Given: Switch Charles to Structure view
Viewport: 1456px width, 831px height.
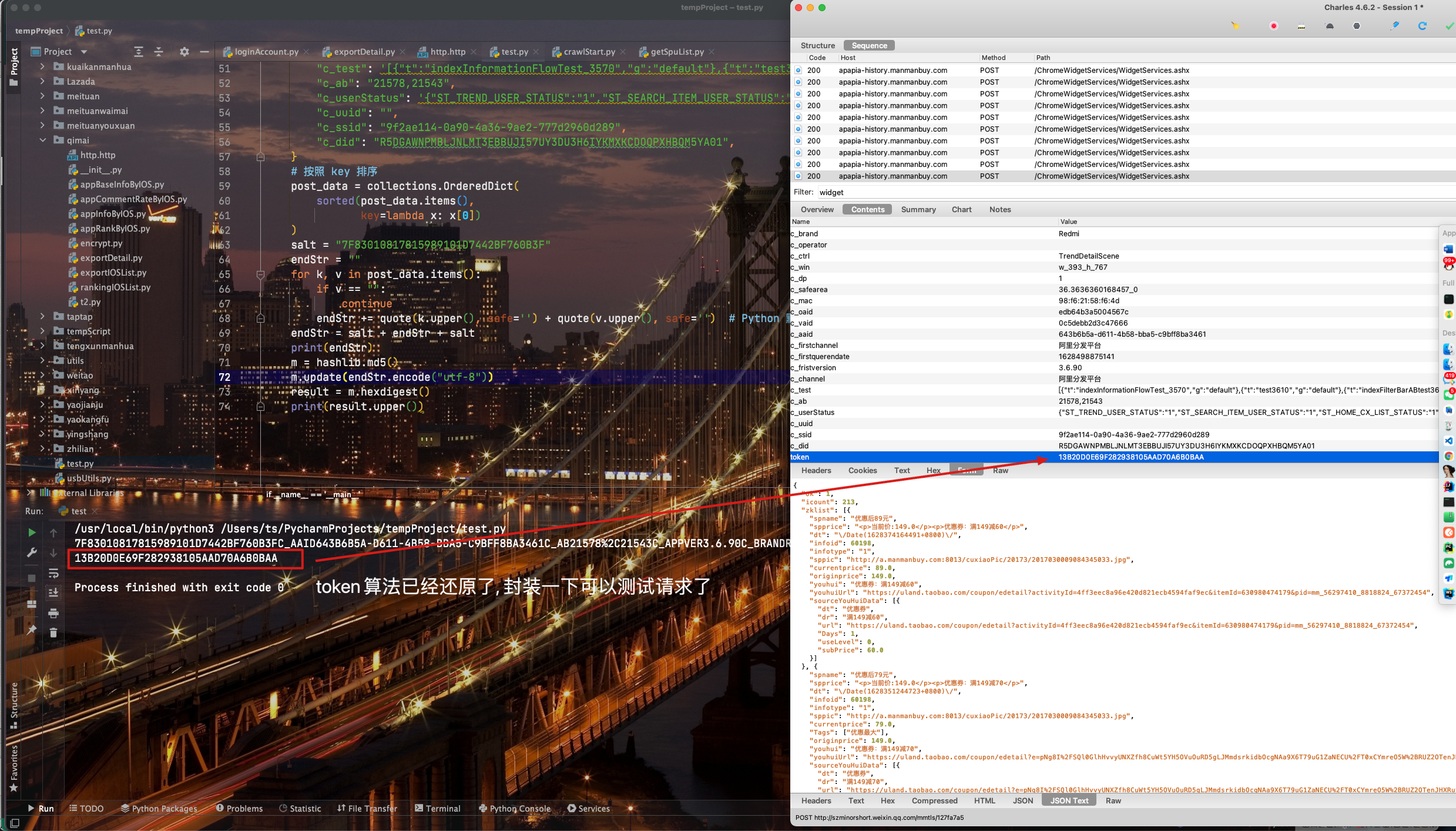Looking at the screenshot, I should [817, 45].
